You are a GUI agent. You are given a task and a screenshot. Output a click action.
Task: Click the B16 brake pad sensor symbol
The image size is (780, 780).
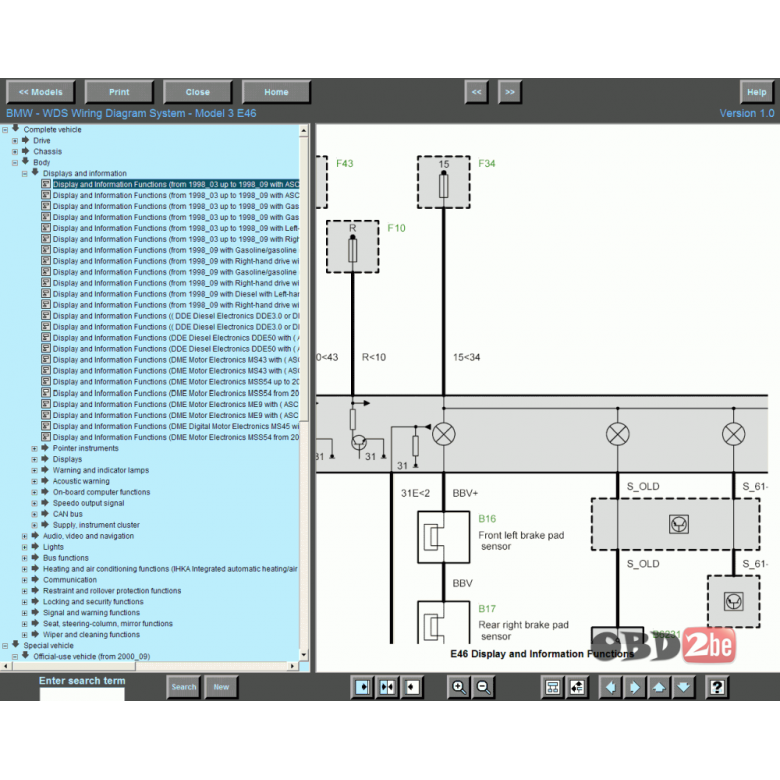point(443,537)
